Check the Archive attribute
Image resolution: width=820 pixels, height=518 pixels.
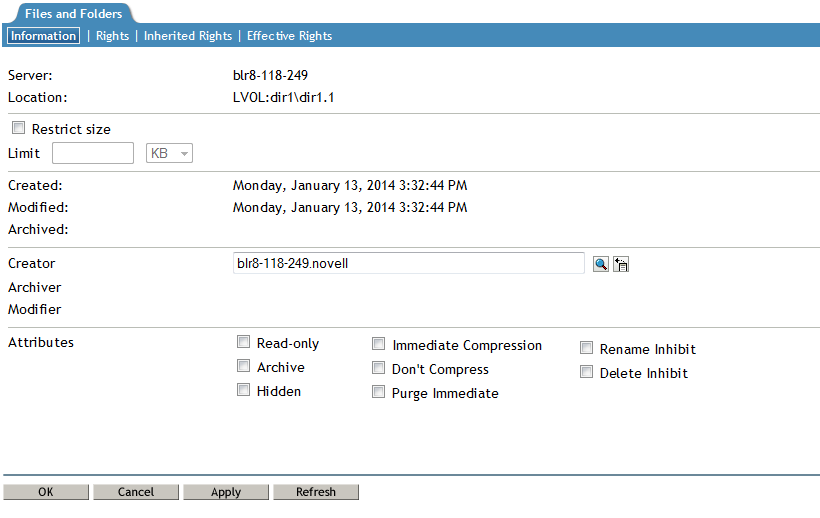pos(243,366)
